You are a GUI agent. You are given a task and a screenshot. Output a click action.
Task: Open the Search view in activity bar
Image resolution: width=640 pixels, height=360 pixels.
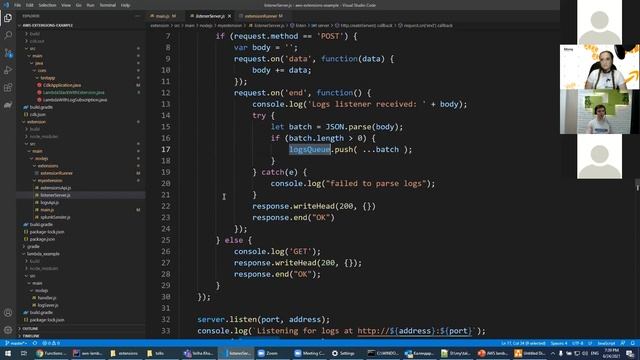(8, 35)
